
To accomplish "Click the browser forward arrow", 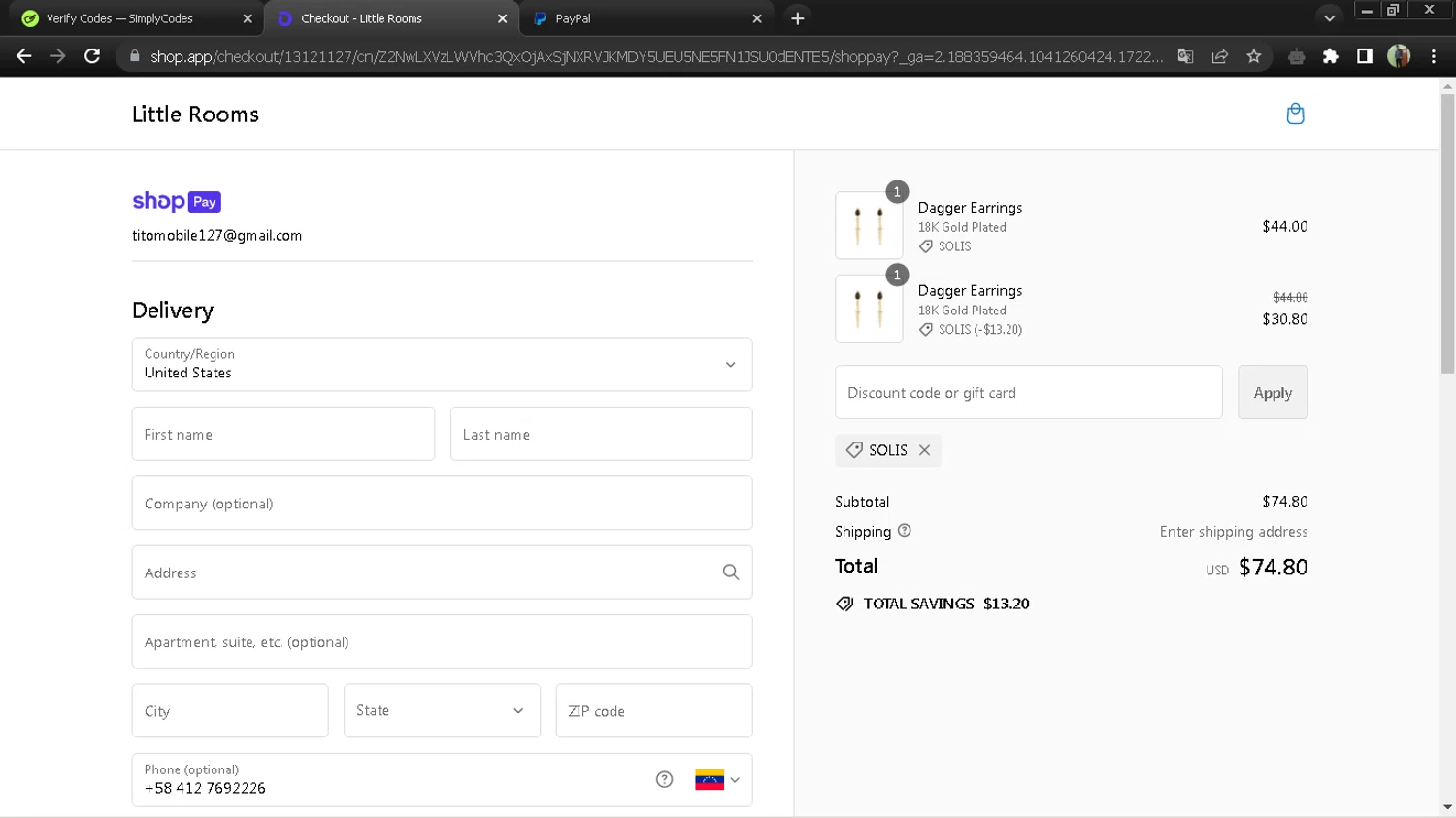I will click(x=58, y=56).
